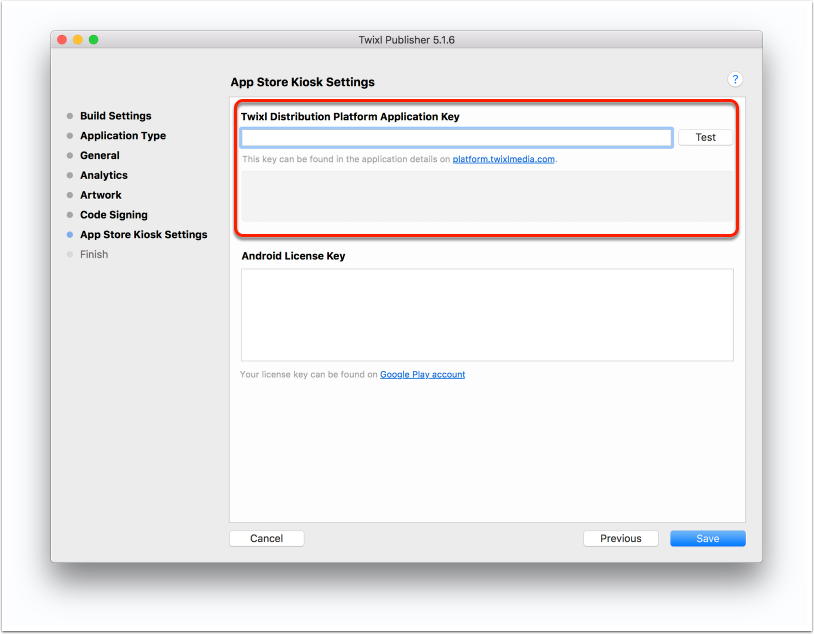The width and height of the screenshot is (814, 634).
Task: Go back with the Previous button
Action: point(621,538)
